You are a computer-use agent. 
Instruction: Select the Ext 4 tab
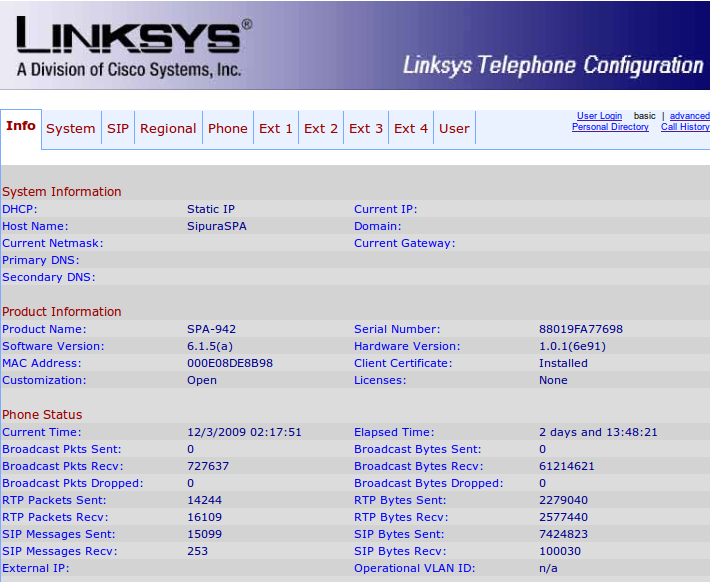click(x=411, y=129)
